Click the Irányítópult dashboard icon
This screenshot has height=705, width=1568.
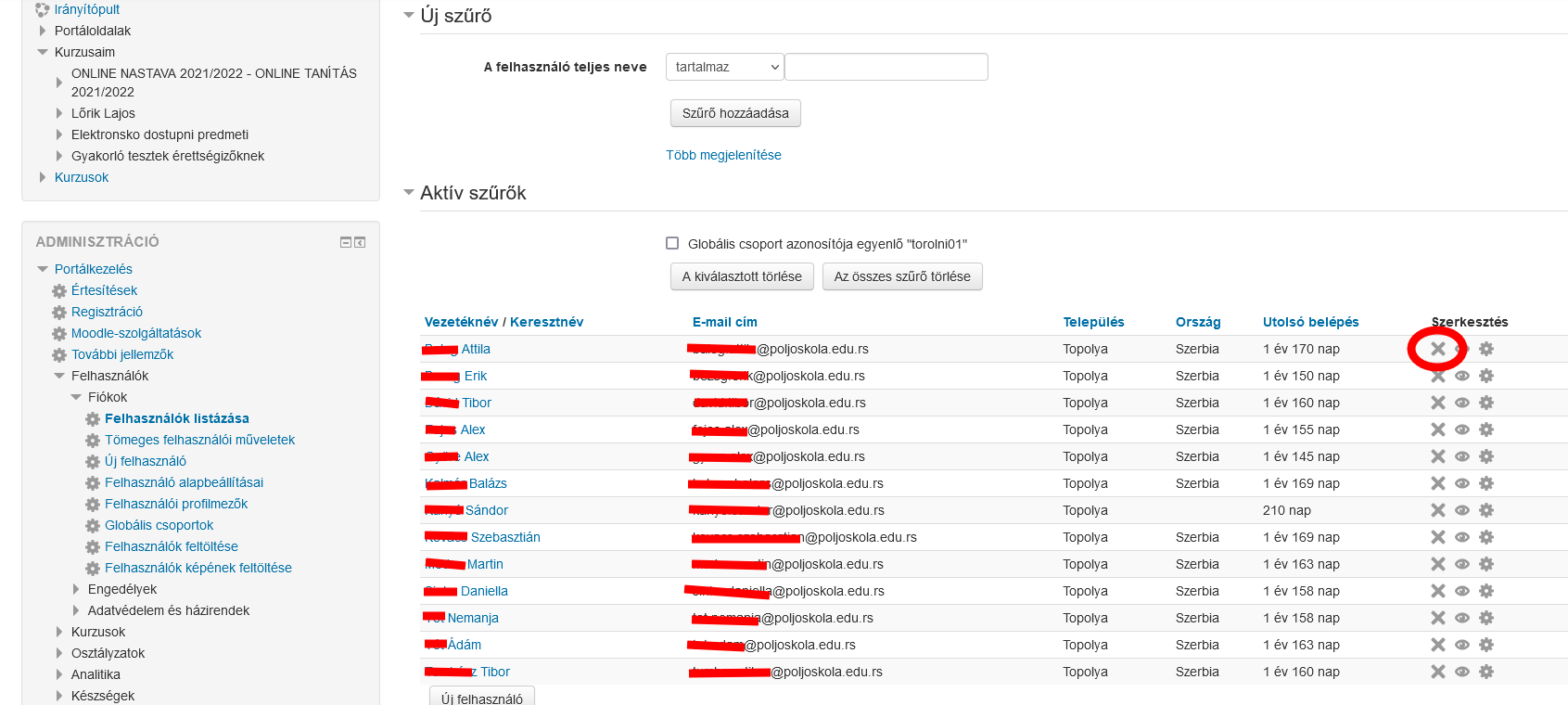(x=42, y=10)
